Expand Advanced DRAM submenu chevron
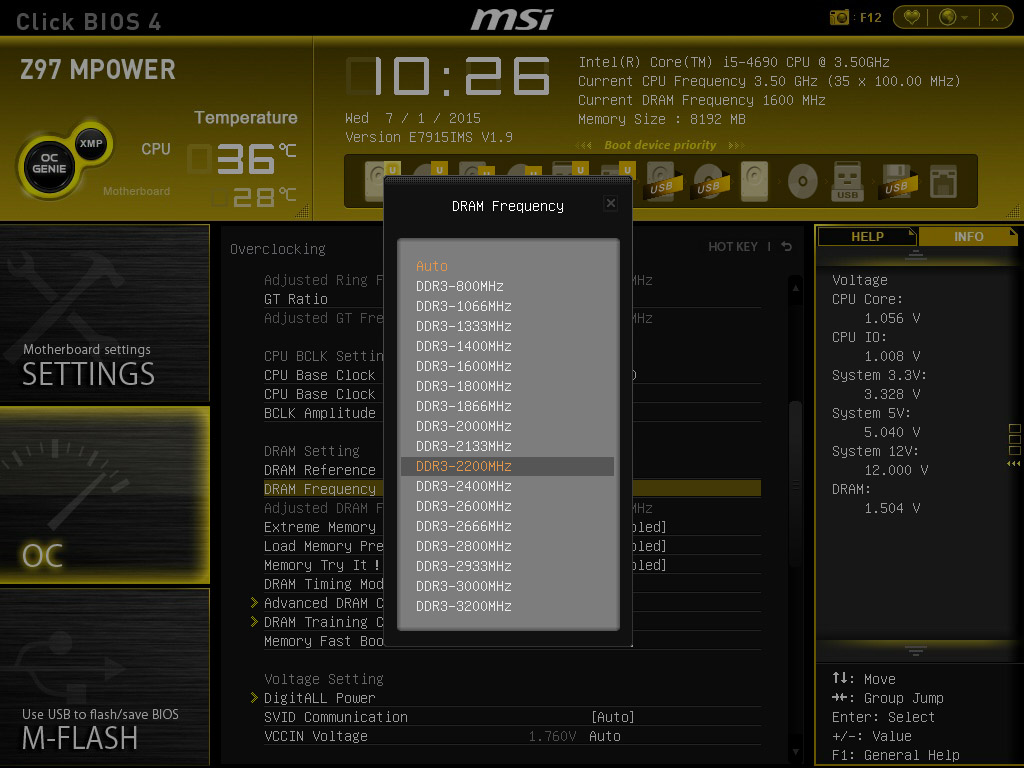This screenshot has height=768, width=1024. click(254, 603)
